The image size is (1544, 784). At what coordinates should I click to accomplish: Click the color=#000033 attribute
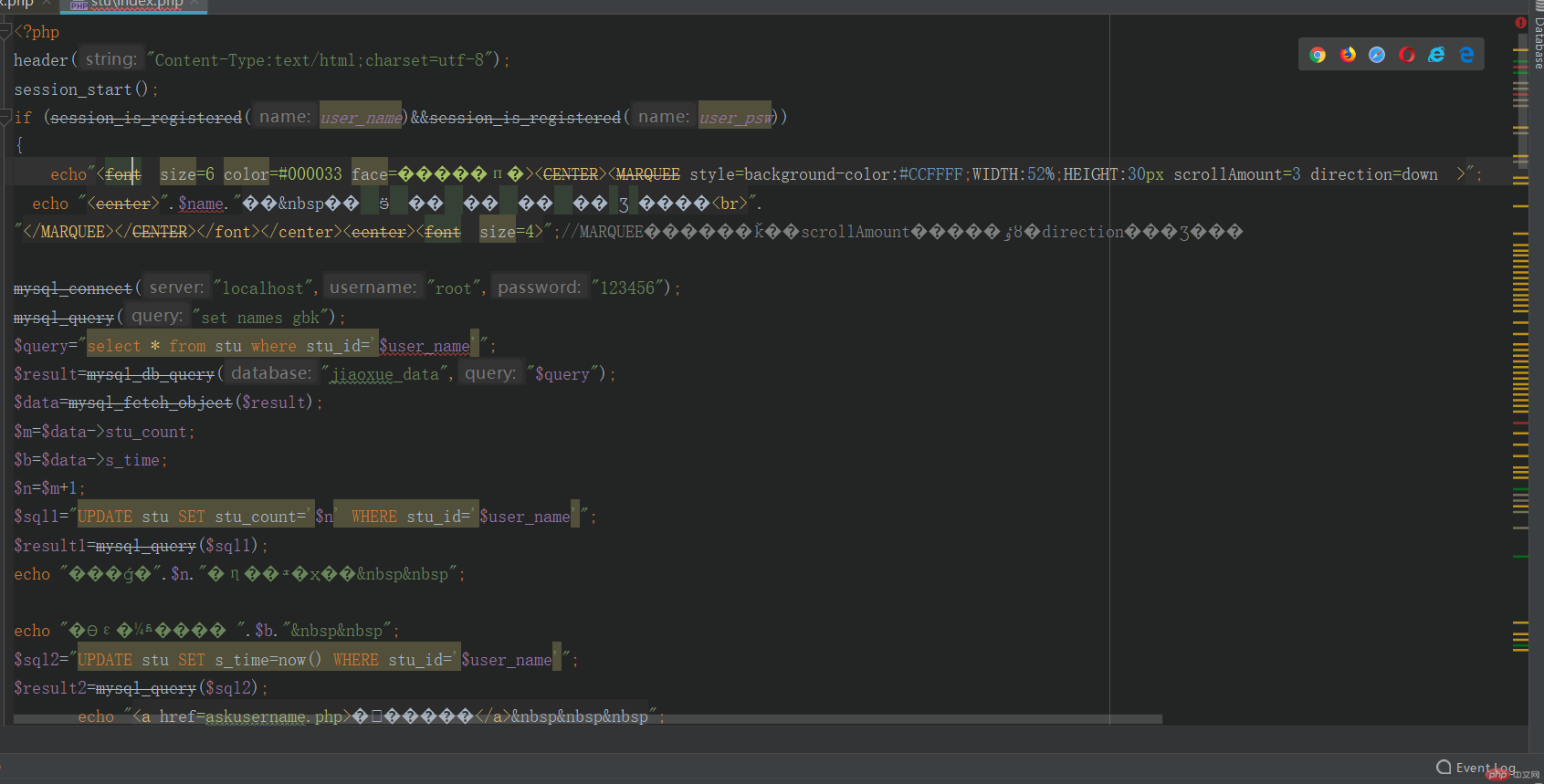click(x=283, y=174)
